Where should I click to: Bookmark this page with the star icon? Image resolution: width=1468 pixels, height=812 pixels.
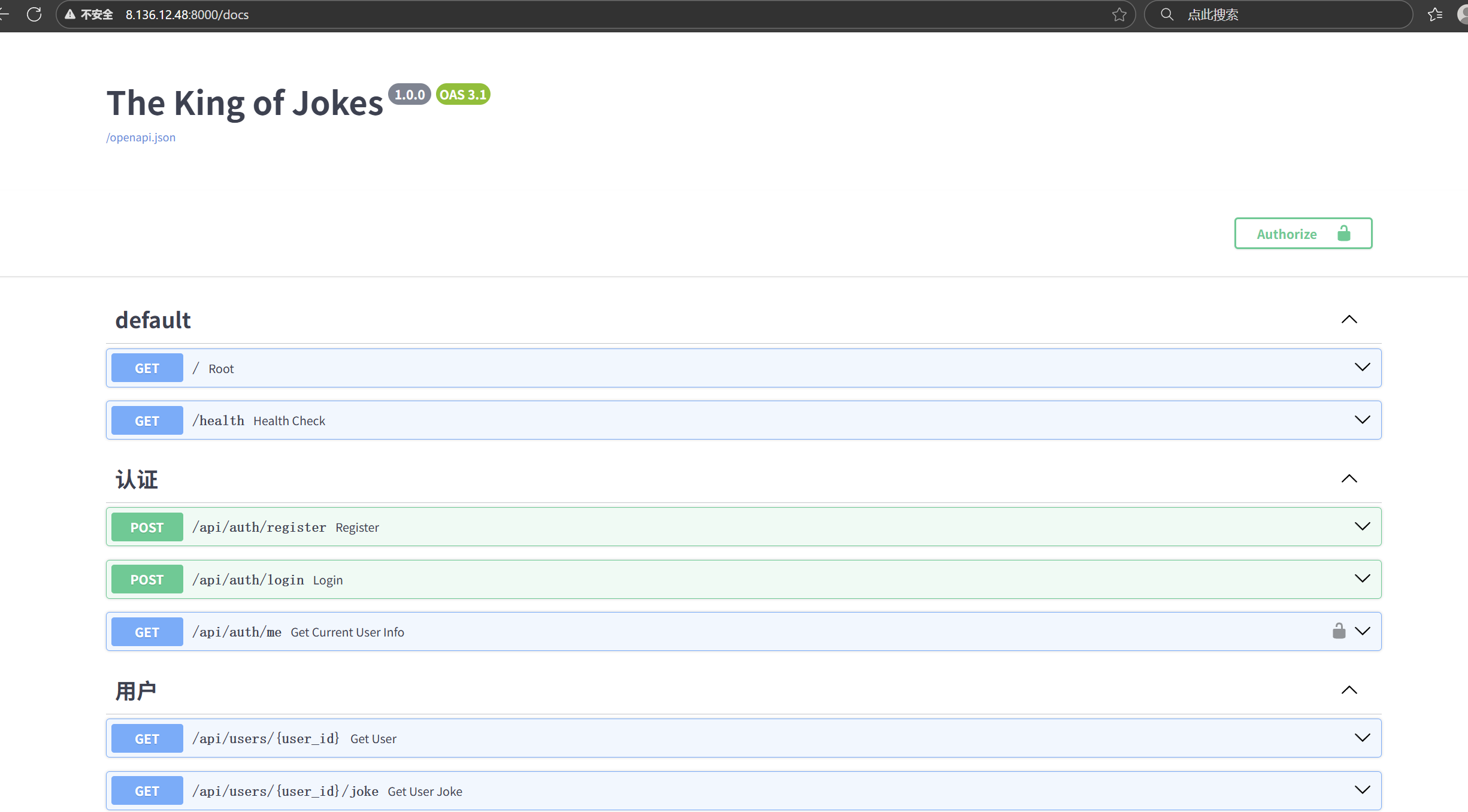pyautogui.click(x=1119, y=14)
